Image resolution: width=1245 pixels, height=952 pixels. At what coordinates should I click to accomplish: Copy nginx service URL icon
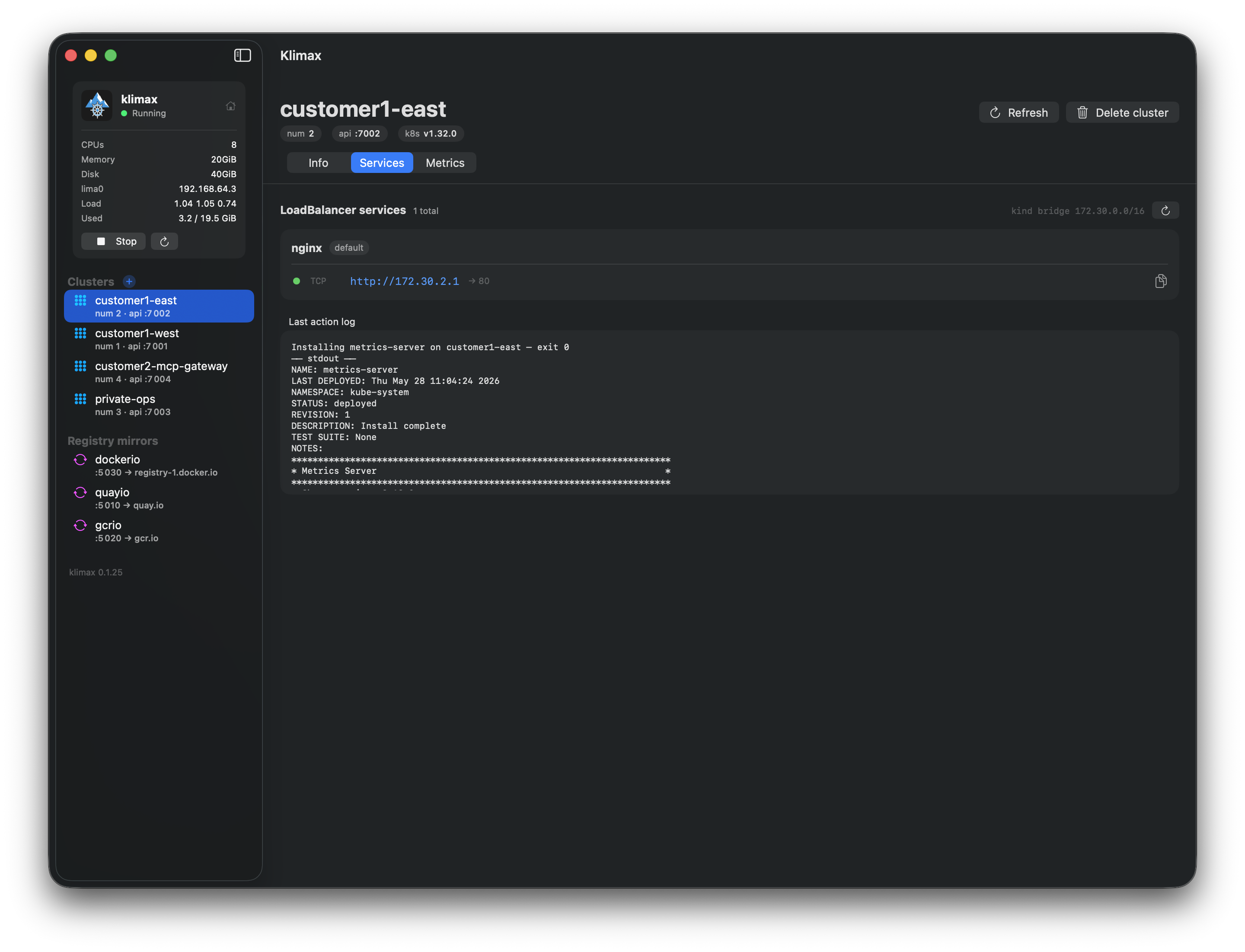point(1161,281)
